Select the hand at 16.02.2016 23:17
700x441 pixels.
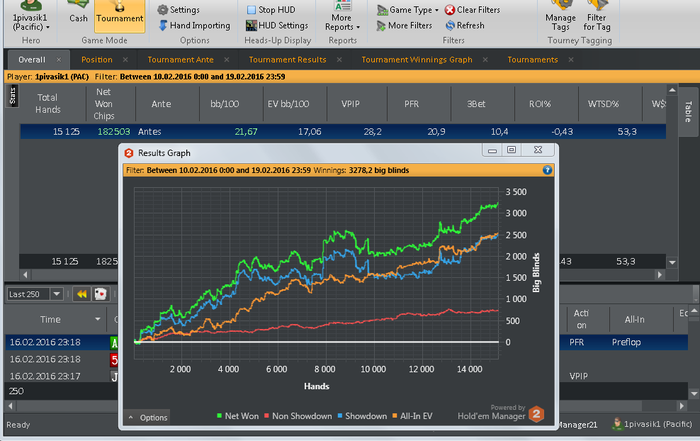click(45, 376)
